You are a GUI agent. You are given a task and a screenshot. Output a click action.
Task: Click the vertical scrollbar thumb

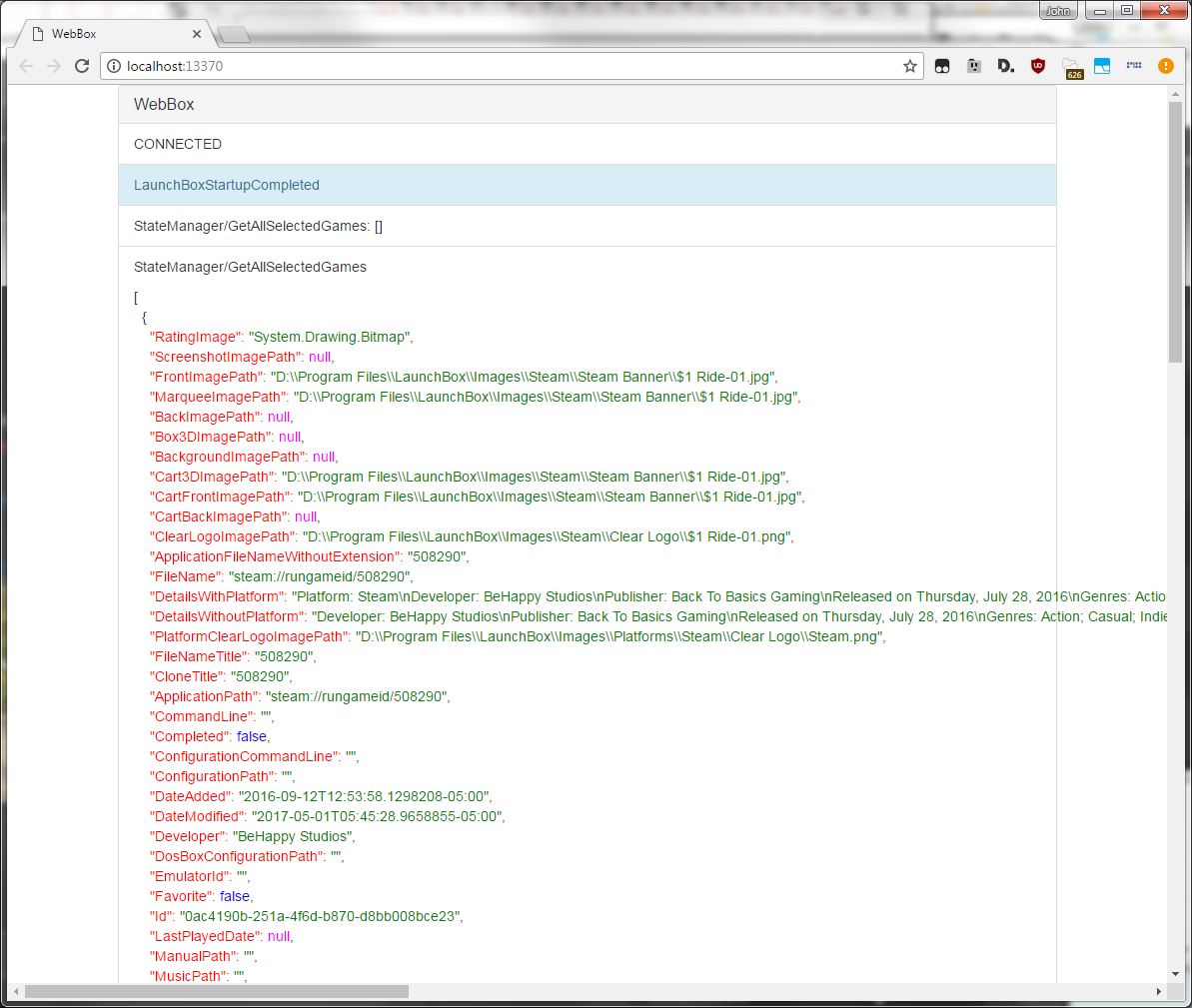[x=1175, y=232]
